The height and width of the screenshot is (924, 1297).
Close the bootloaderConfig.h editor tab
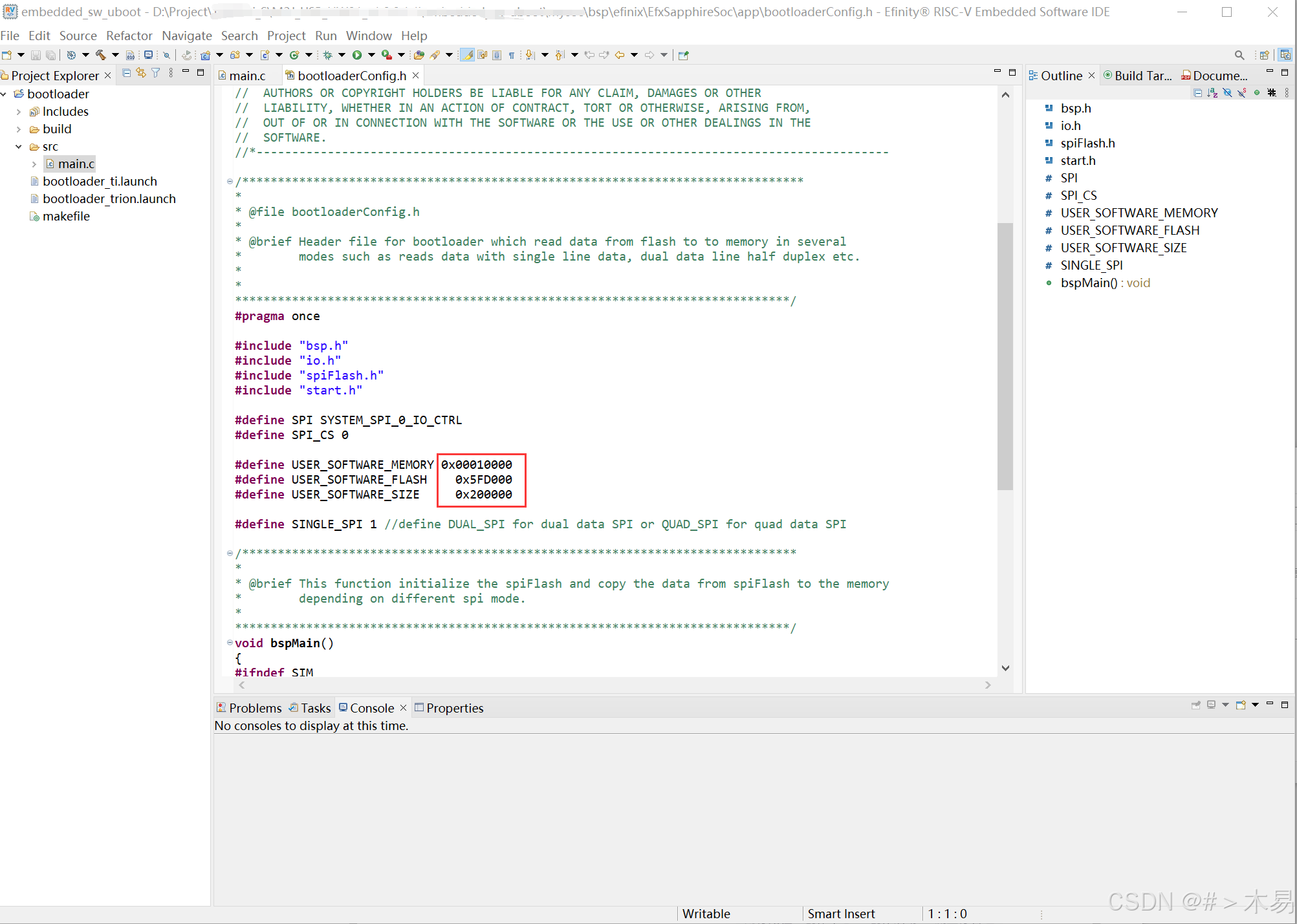[x=416, y=76]
